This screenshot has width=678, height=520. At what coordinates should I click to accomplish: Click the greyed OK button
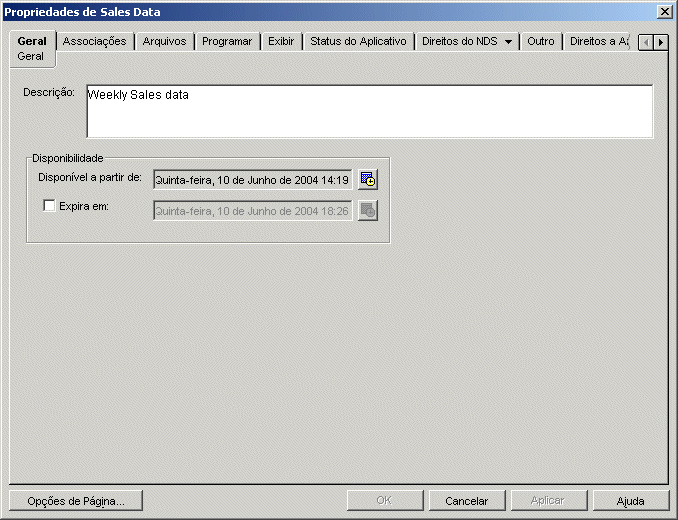[385, 501]
